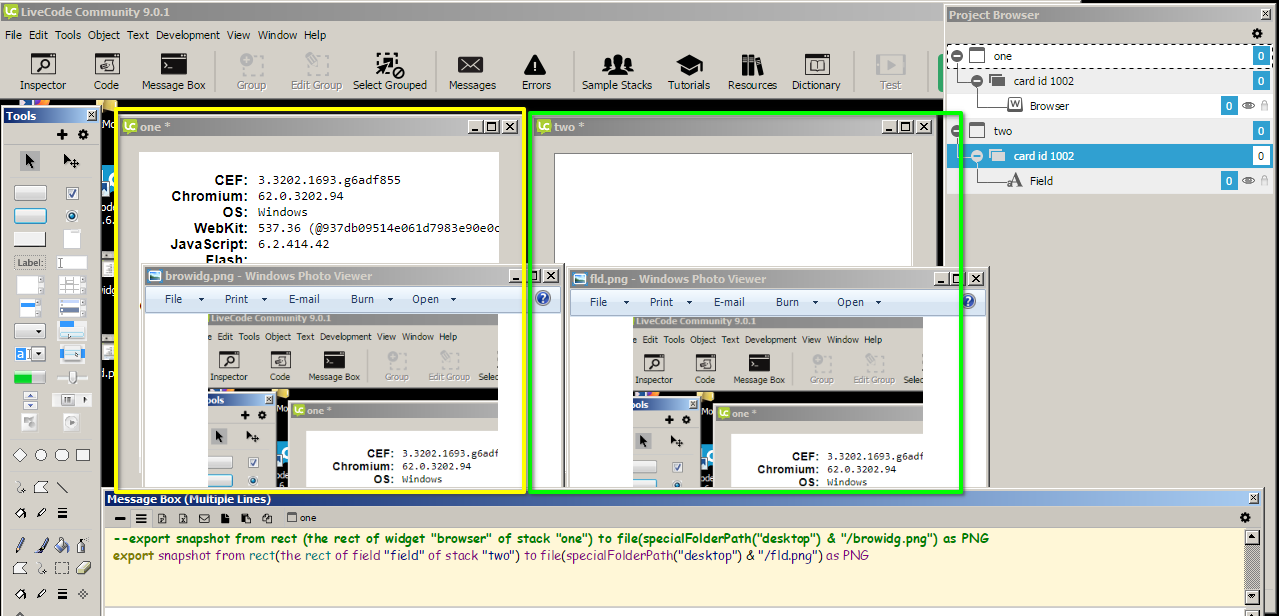Open the Edit menu
This screenshot has width=1279, height=616.
point(38,35)
